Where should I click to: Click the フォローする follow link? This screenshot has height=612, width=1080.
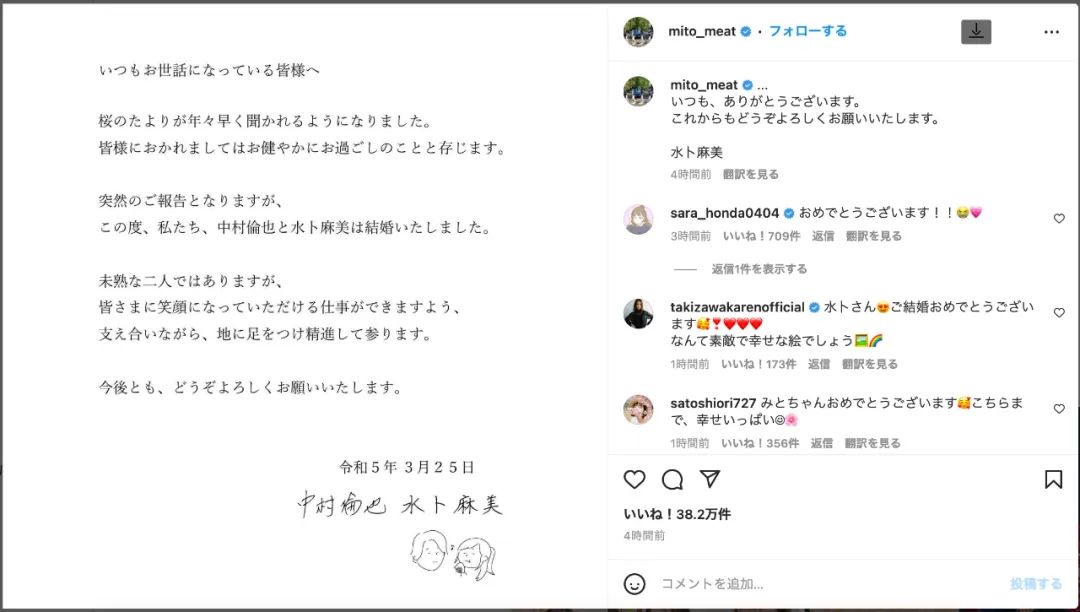(x=807, y=31)
